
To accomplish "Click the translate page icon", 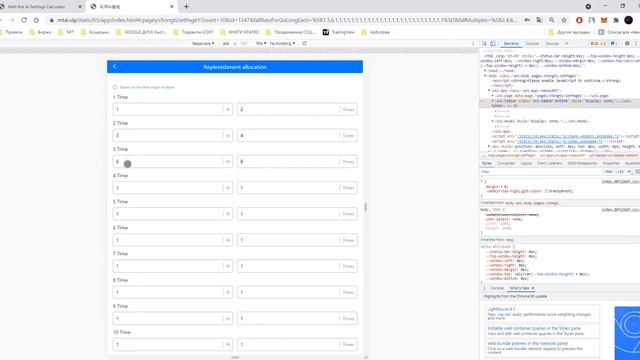I will [539, 20].
